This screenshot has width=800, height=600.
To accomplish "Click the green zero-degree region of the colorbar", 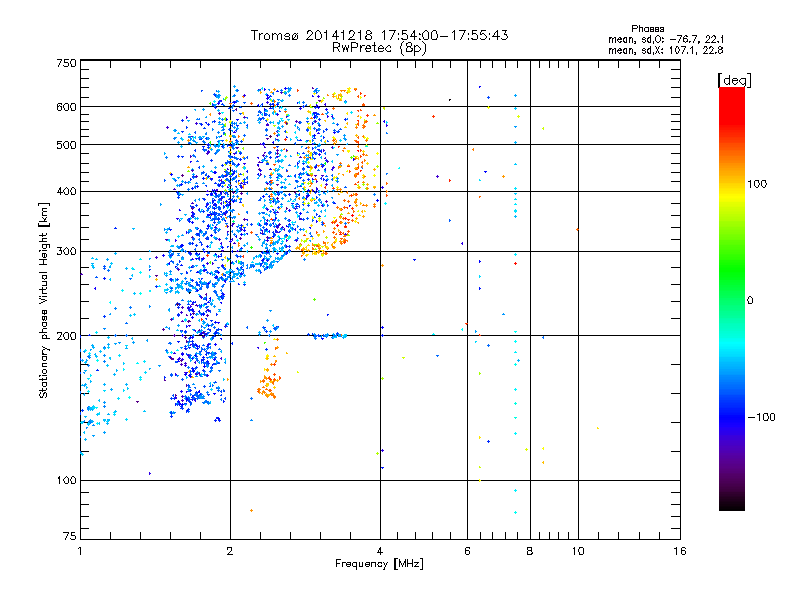I will coord(732,286).
